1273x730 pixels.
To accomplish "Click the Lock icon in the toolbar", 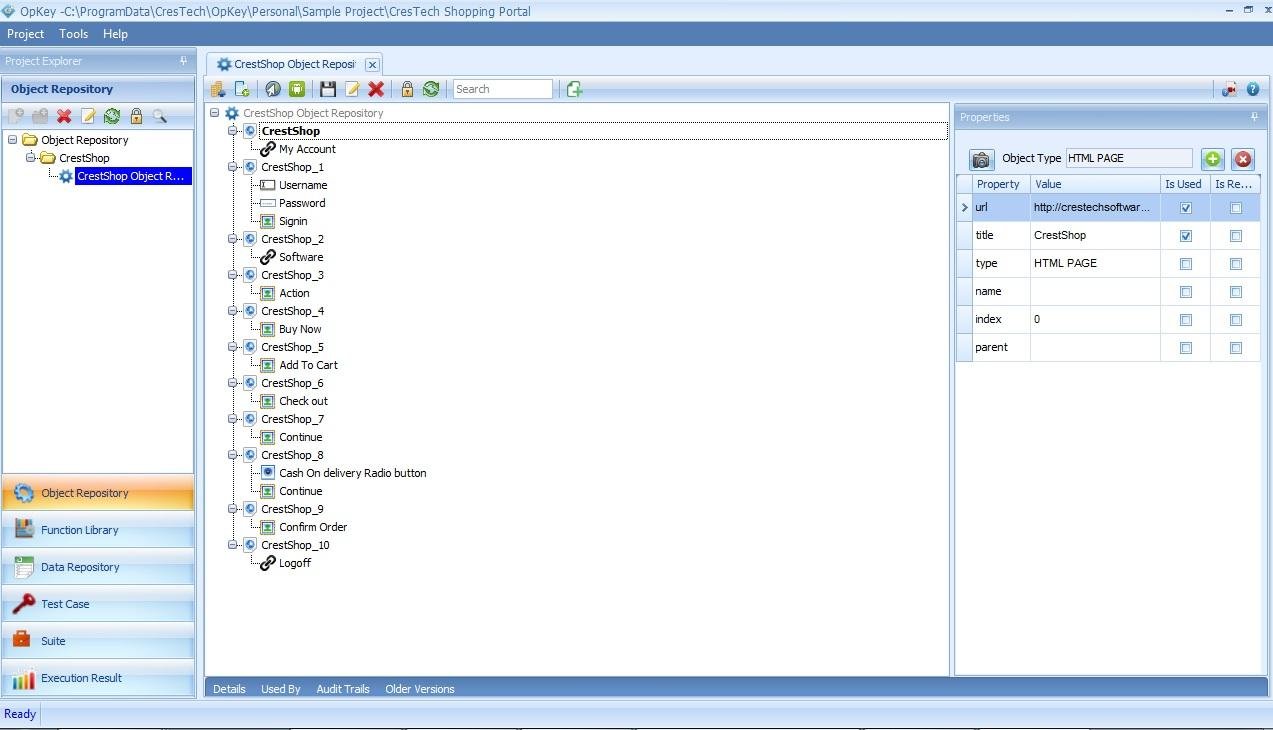I will [406, 89].
